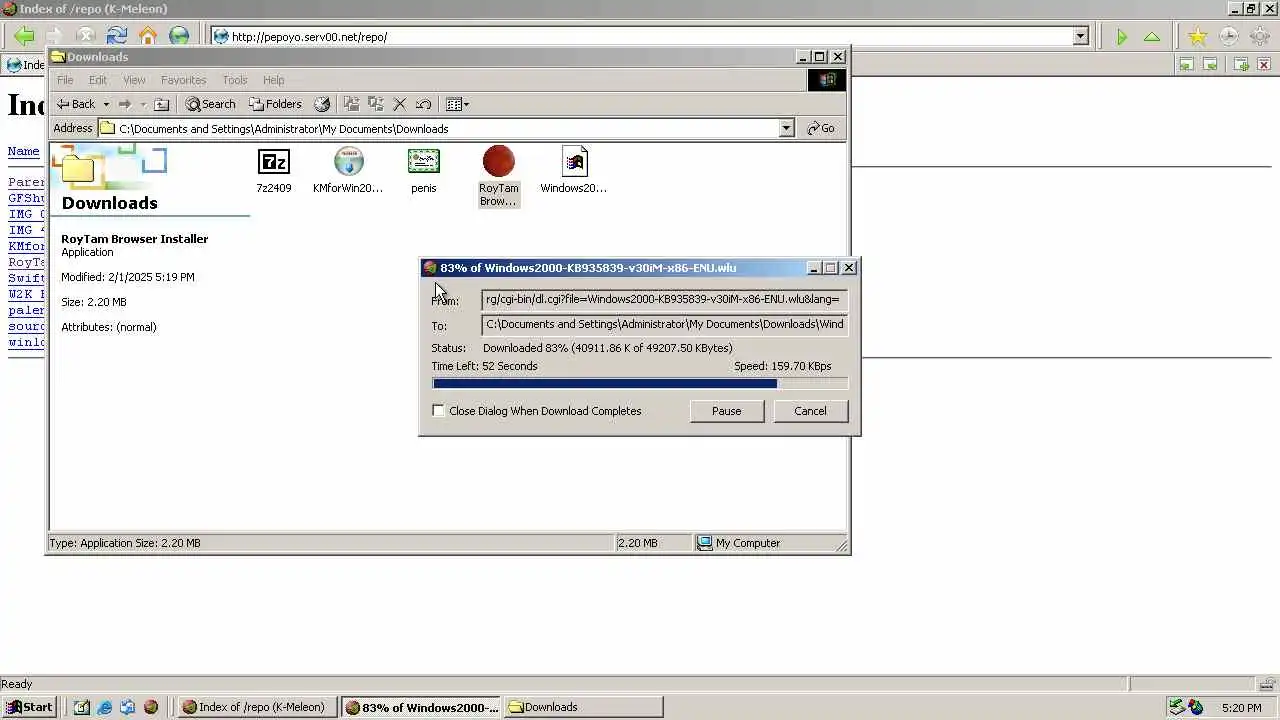
Task: Go to Home in K-Meleon toolbar
Action: [148, 36]
